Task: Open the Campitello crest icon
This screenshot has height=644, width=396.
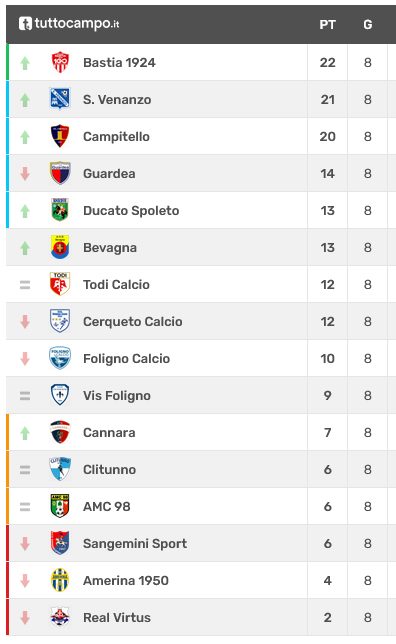Action: pyautogui.click(x=60, y=136)
